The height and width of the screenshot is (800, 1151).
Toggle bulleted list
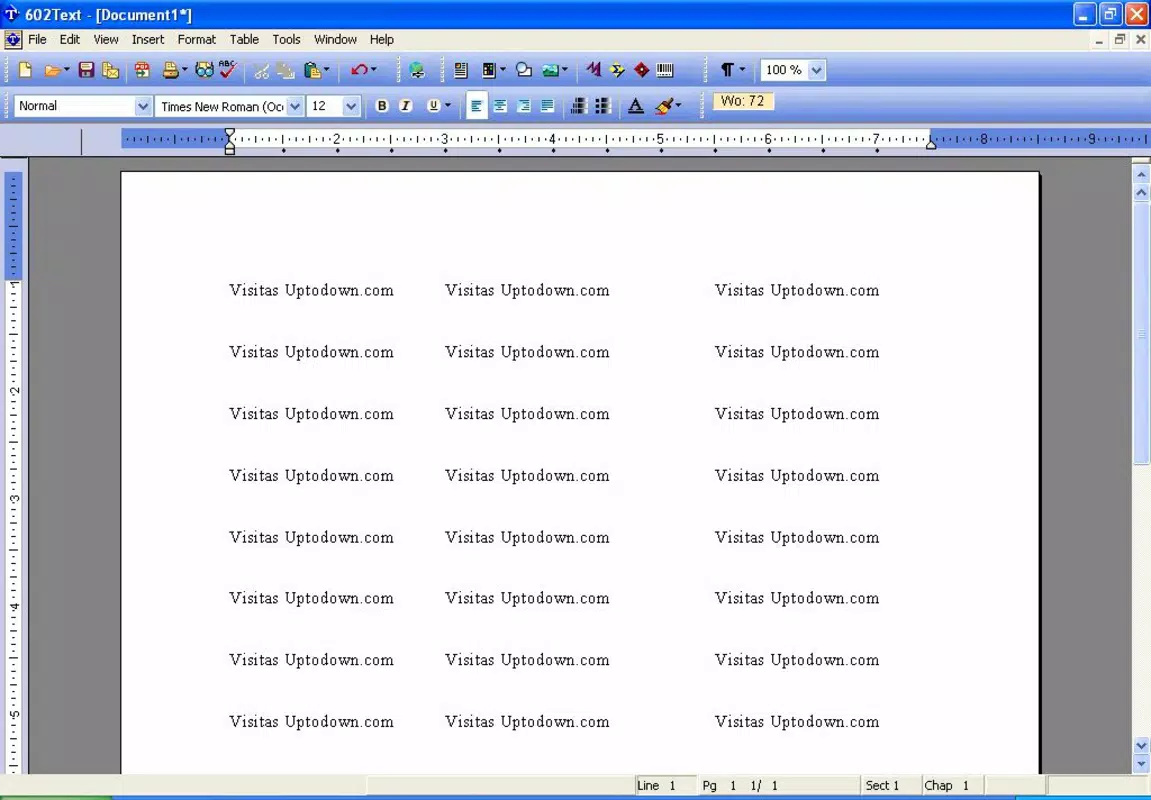[x=603, y=106]
